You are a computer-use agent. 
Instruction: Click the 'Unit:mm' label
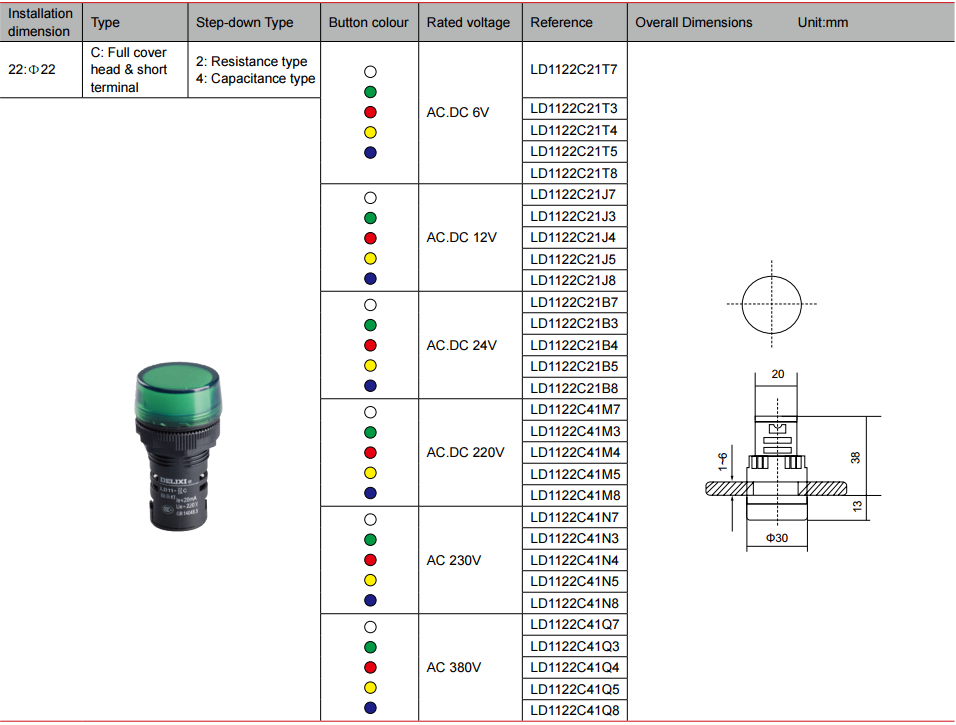pos(822,23)
